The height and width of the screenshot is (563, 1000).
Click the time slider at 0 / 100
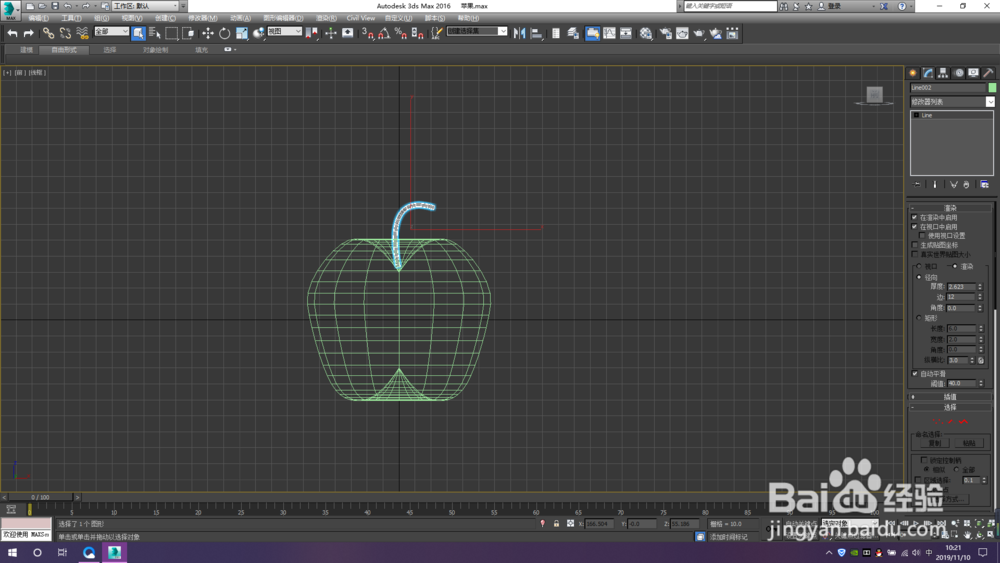pos(40,497)
